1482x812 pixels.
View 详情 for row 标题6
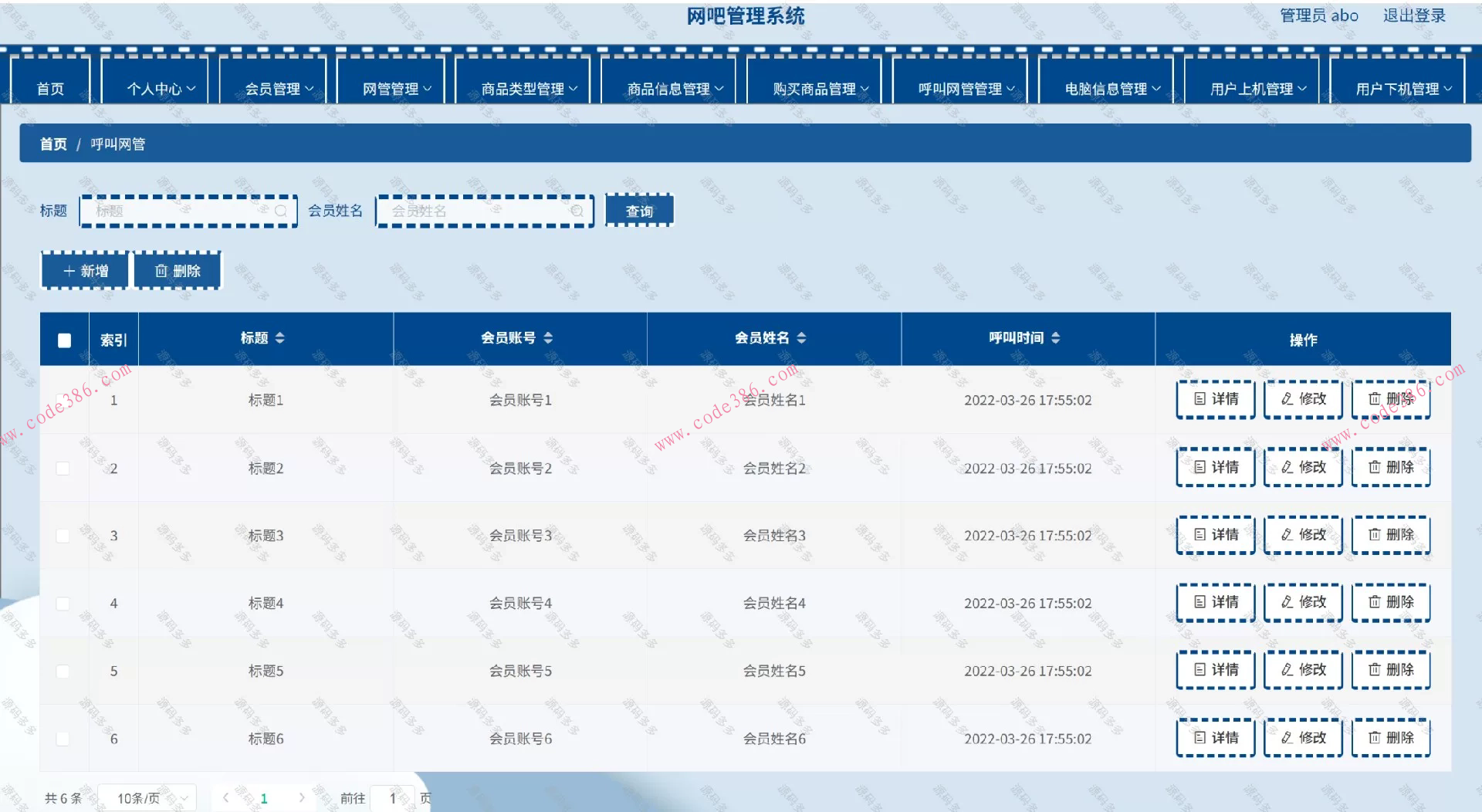click(x=1216, y=738)
